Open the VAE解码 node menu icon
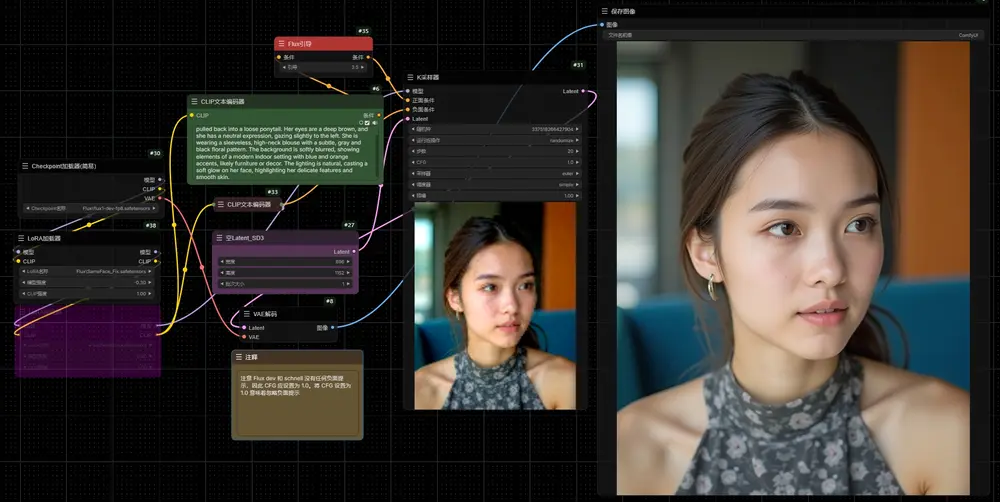 click(x=246, y=314)
